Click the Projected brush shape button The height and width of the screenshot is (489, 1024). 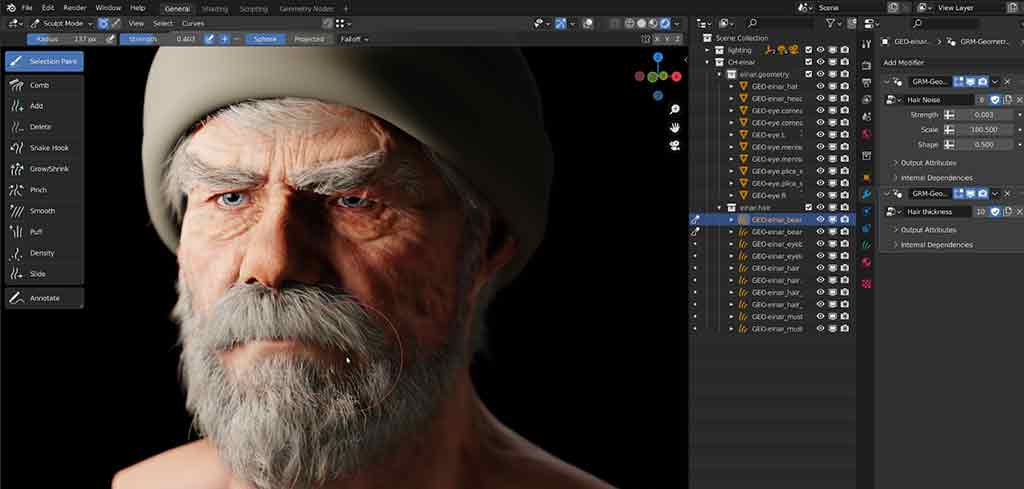tap(308, 39)
